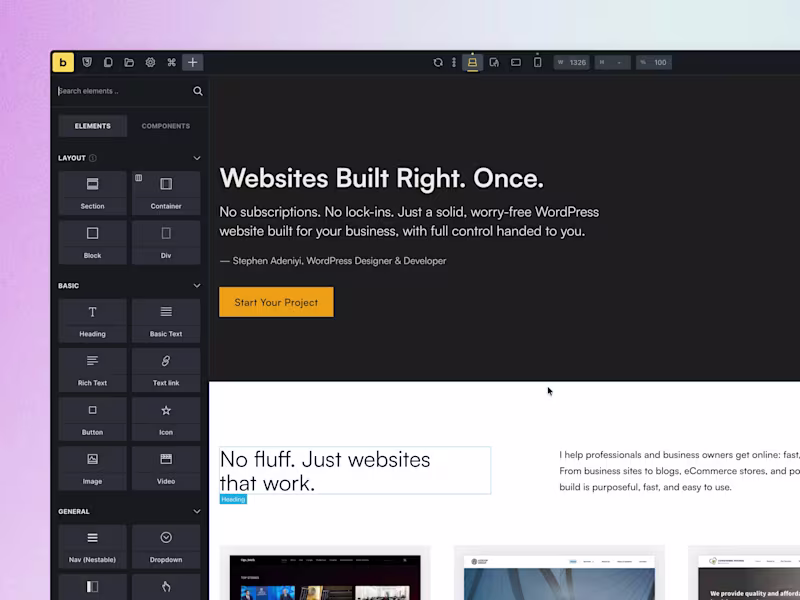Collapse the General group chevron
Image resolution: width=800 pixels, height=600 pixels.
click(196, 511)
